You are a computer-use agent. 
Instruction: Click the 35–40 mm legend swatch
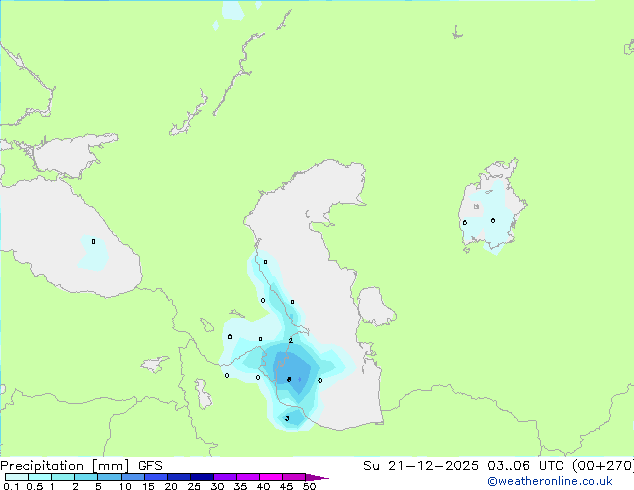pyautogui.click(x=247, y=477)
